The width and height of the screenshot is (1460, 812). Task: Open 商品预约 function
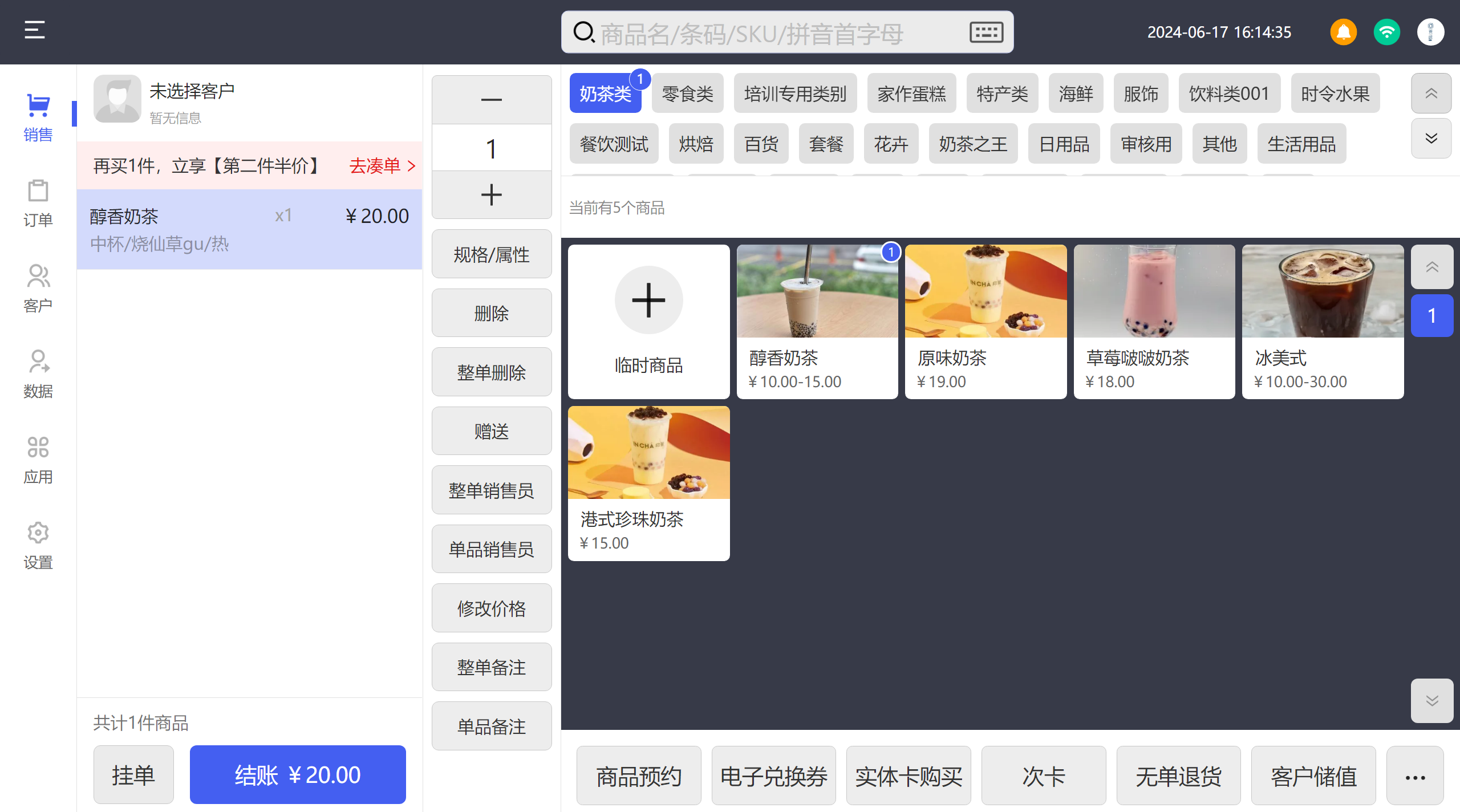tap(639, 776)
